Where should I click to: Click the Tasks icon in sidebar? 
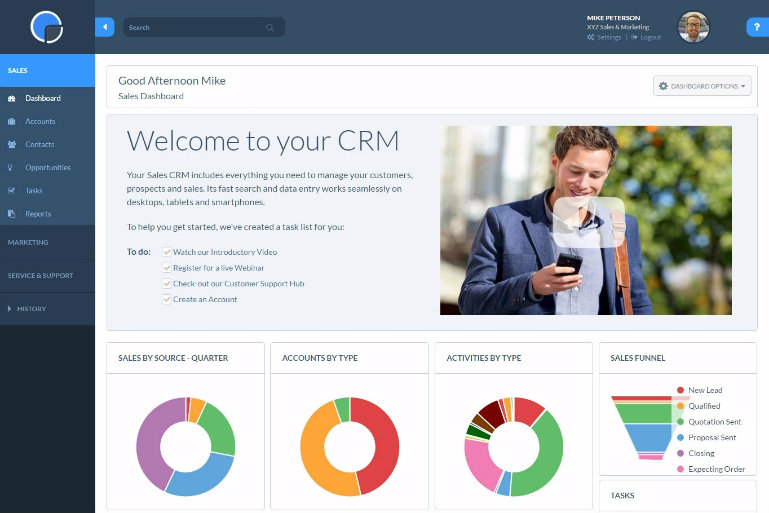pos(11,190)
